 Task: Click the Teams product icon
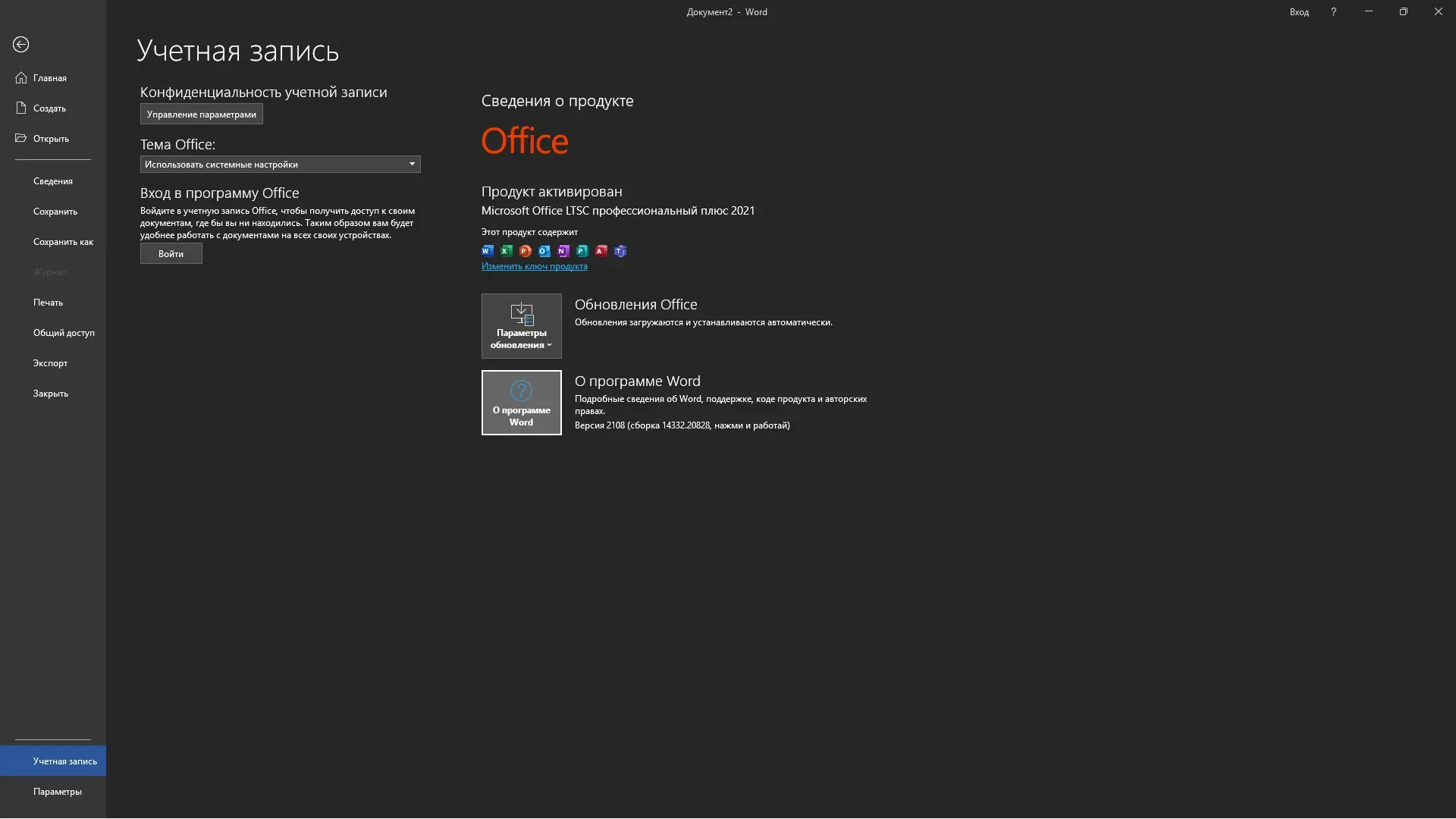[x=620, y=251]
